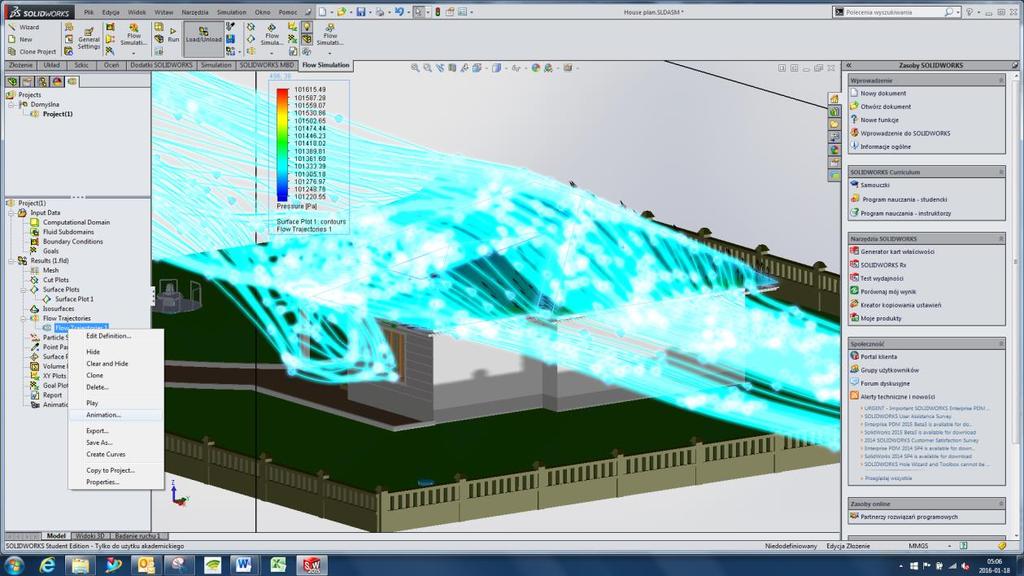Collapse the SOLIDWORKS Curriculum section
The width and height of the screenshot is (1024, 576).
click(x=1000, y=172)
